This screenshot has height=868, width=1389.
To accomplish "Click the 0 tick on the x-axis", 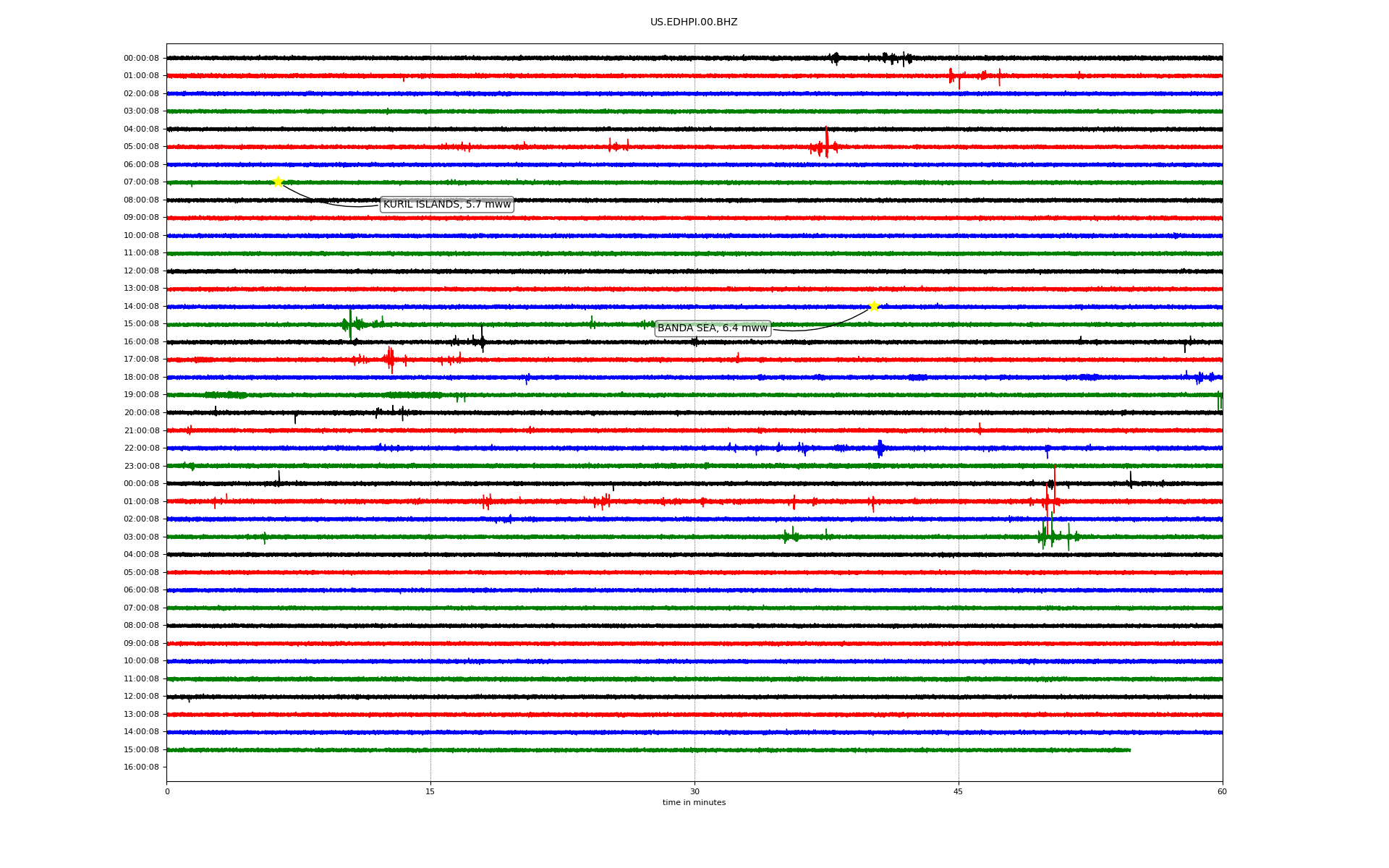I will coord(167,791).
